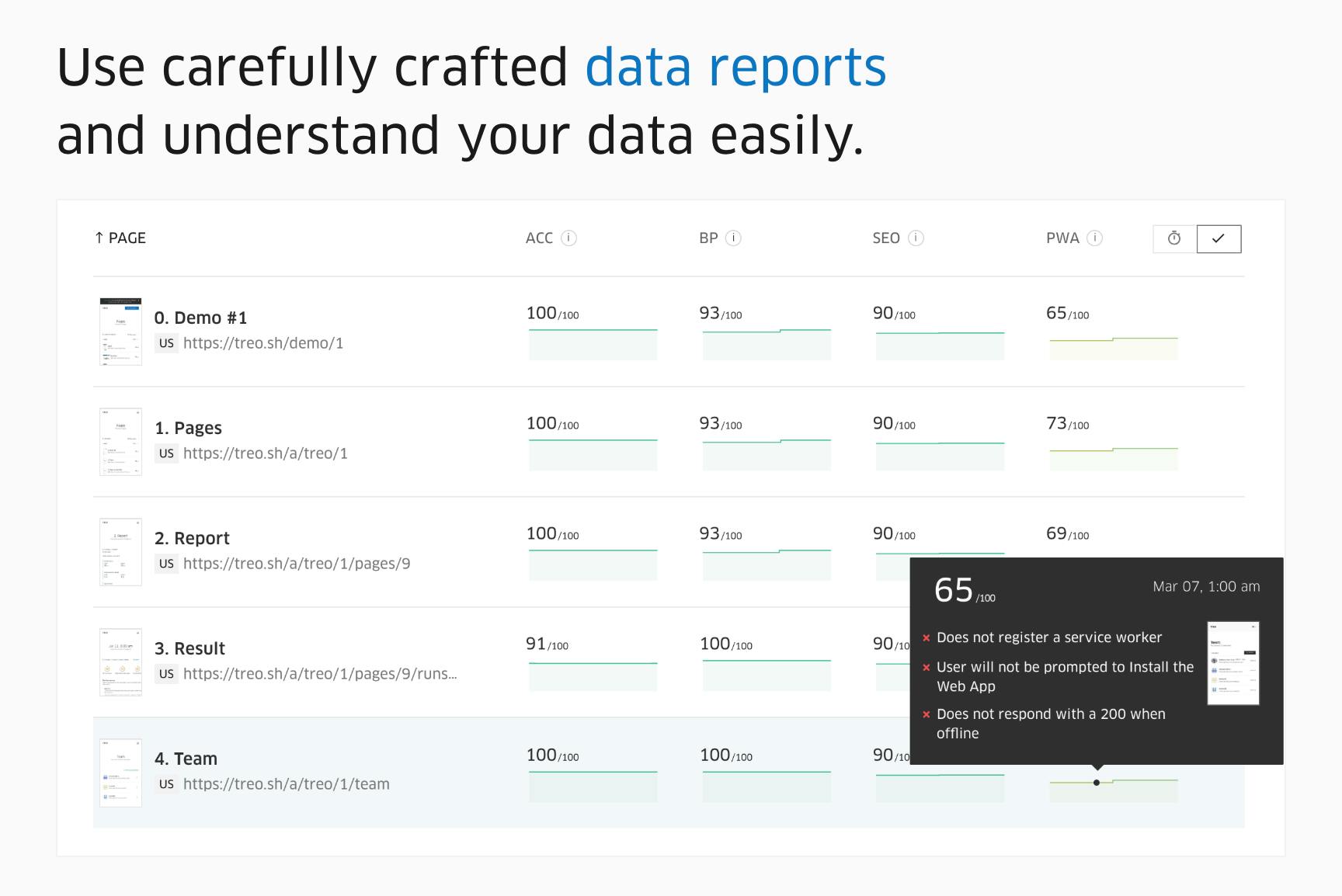Click the active point on Team PWA chart
Viewport: 1342px width, 896px height.
[1097, 783]
